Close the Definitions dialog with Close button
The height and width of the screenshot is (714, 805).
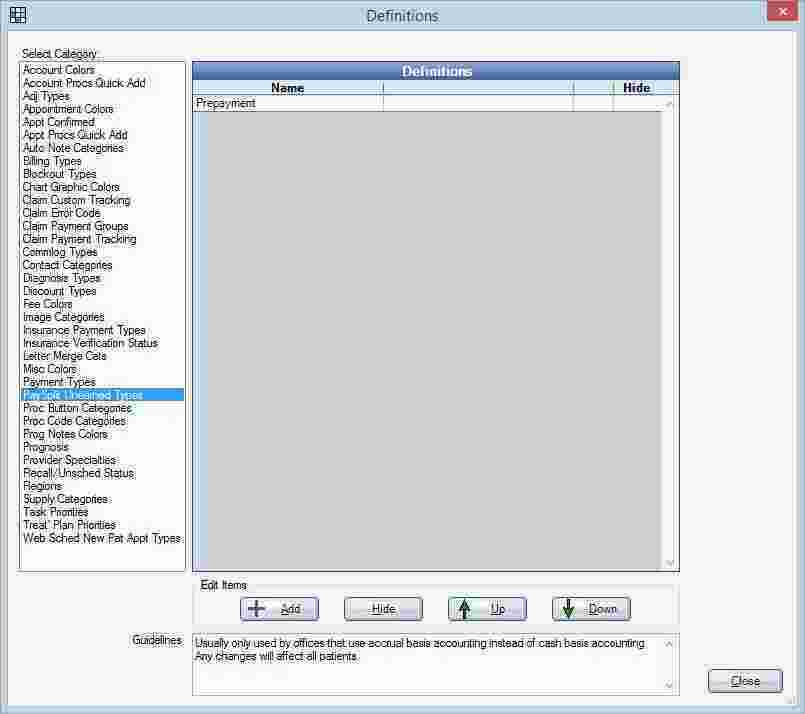pyautogui.click(x=745, y=681)
